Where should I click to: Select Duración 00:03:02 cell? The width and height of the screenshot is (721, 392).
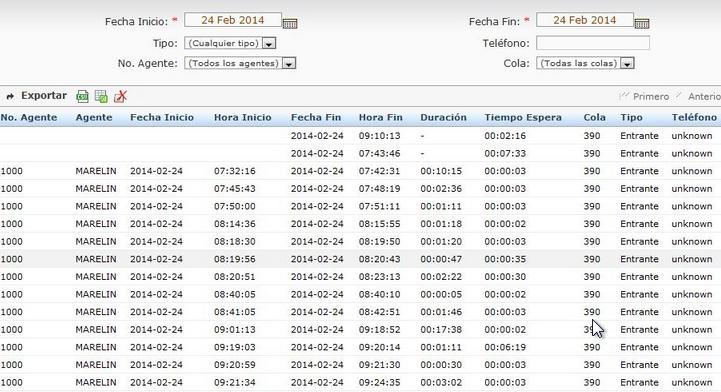[441, 382]
